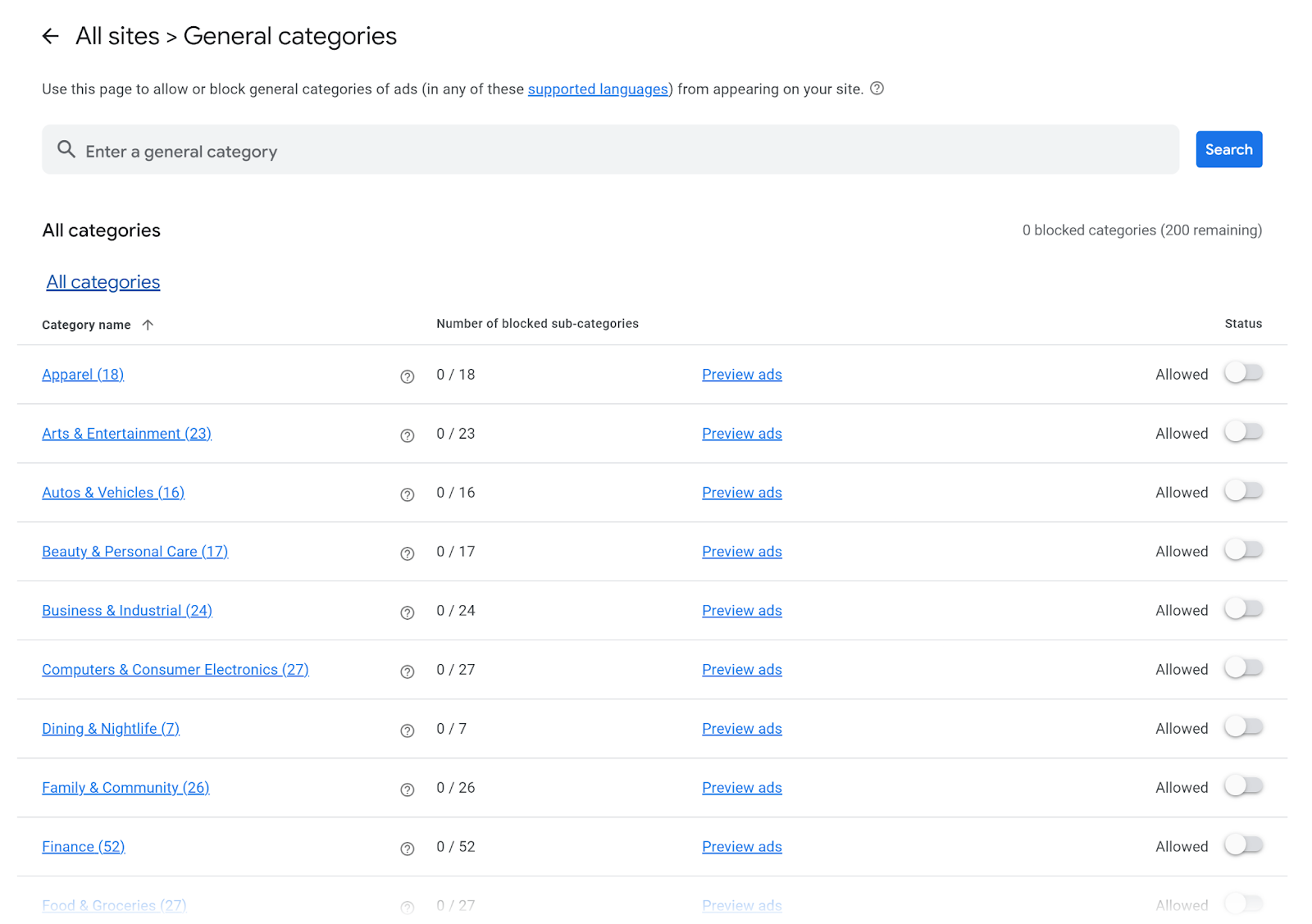
Task: Open the supported languages link
Action: click(x=597, y=89)
